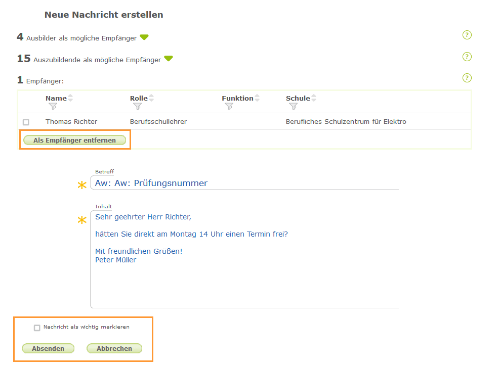Click the 'Rolle' column header text
This screenshot has width=500, height=367.
point(139,98)
